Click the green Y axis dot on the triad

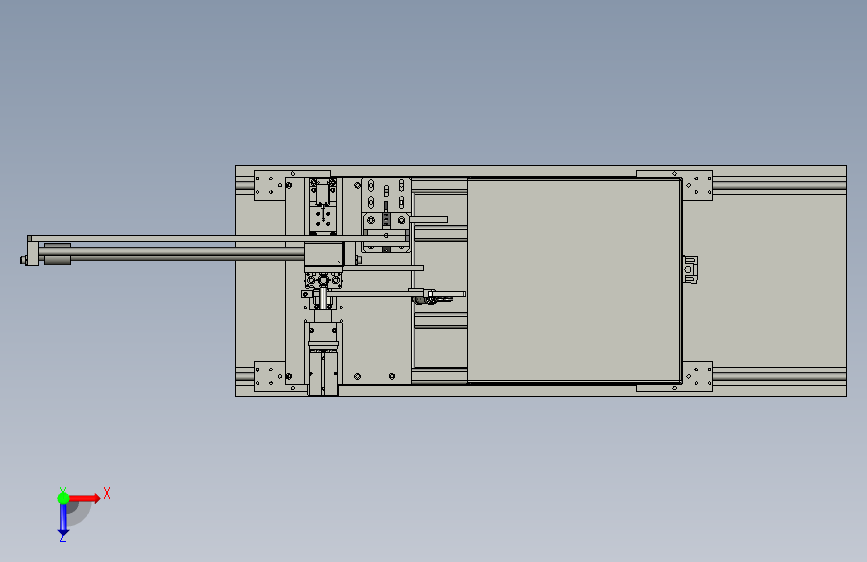pos(63,498)
